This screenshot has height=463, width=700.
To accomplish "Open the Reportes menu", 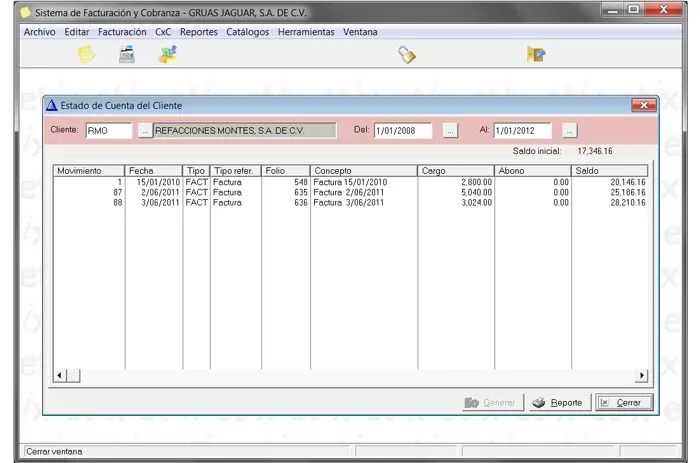I will point(199,32).
